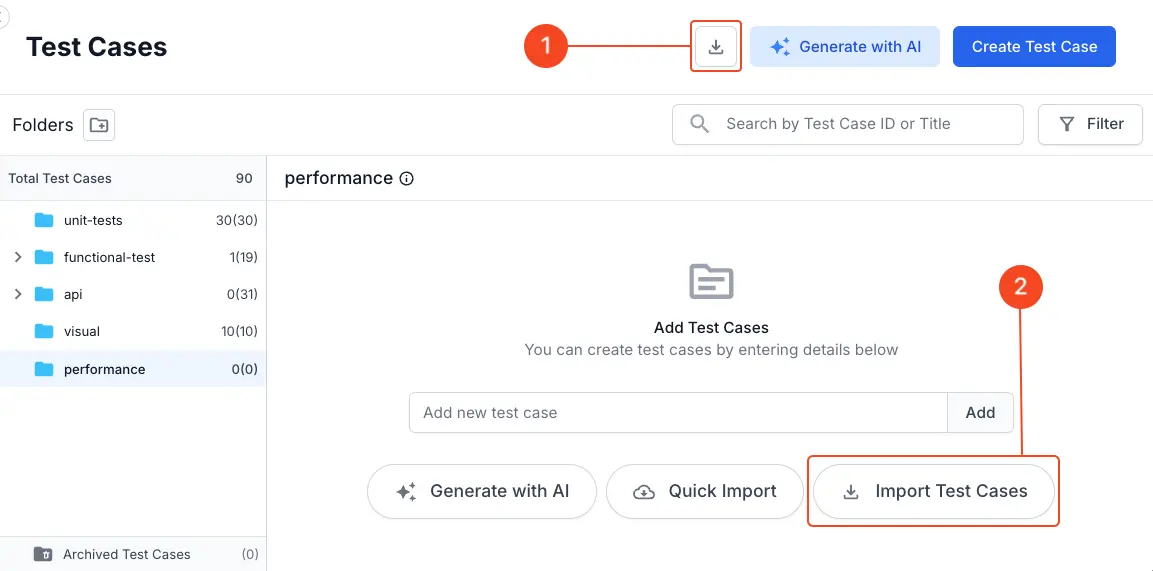The height and width of the screenshot is (571, 1153).
Task: Expand the functional-test folder
Action: coord(18,257)
